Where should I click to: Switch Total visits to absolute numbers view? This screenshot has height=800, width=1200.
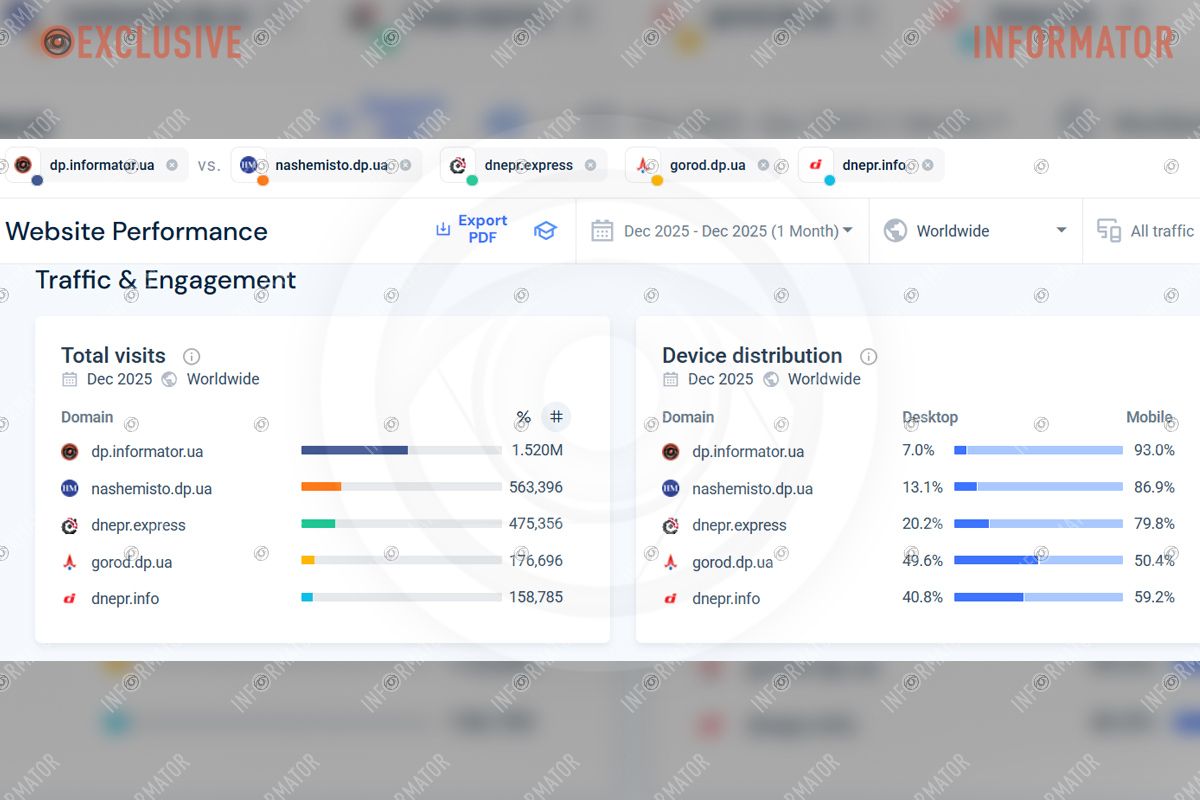556,417
